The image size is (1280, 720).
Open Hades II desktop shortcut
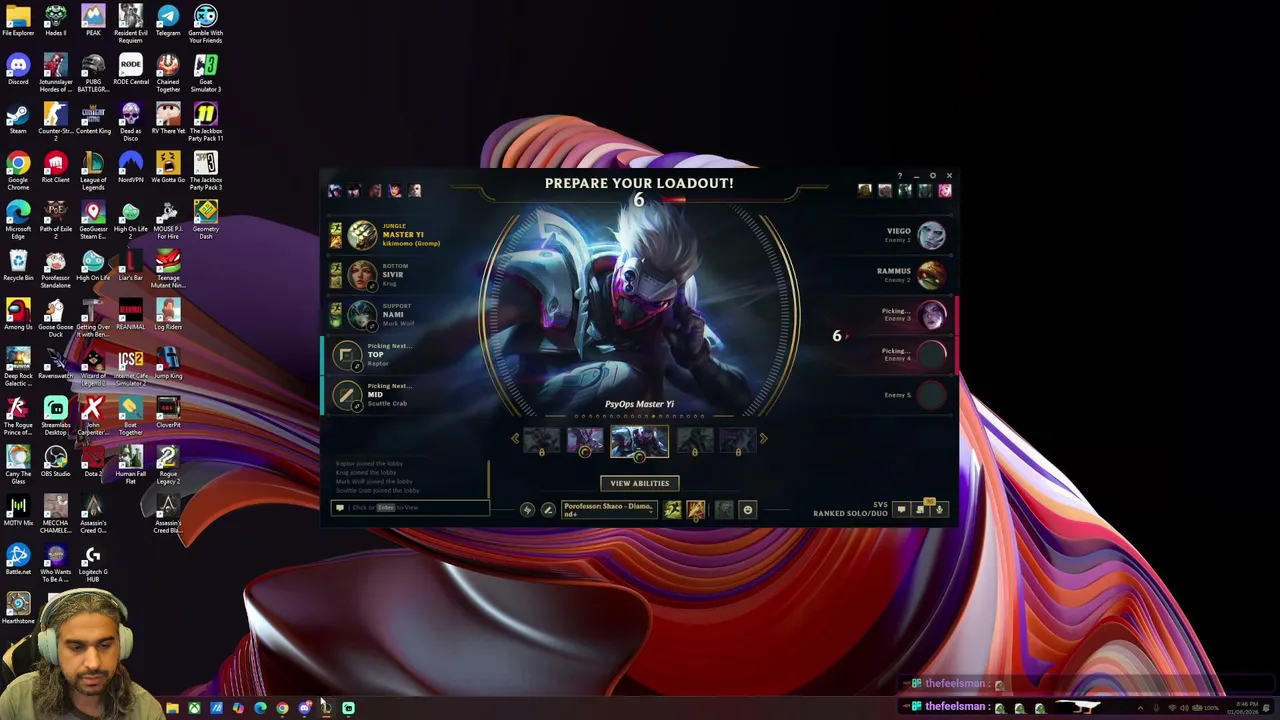55,20
